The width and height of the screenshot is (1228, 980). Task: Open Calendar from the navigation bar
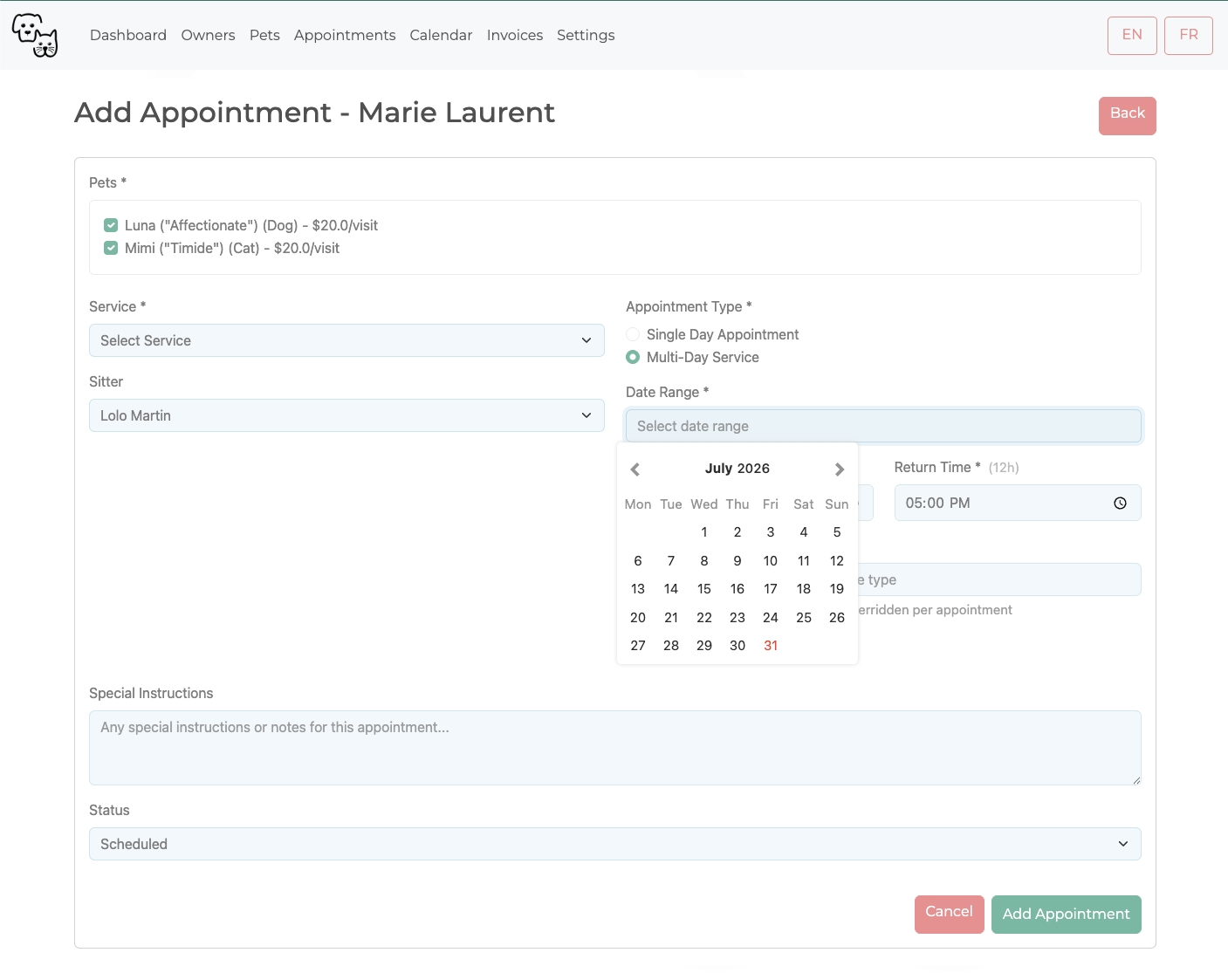[441, 35]
